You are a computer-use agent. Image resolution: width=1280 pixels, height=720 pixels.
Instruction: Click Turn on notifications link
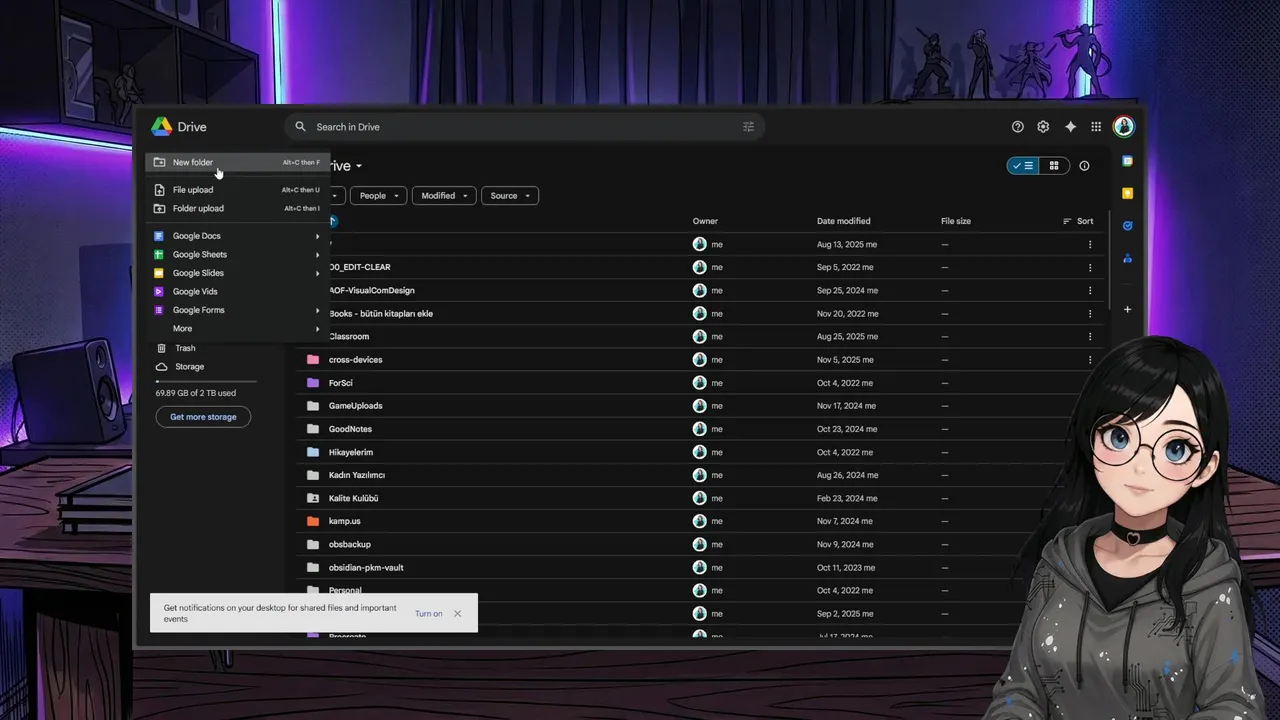point(429,614)
